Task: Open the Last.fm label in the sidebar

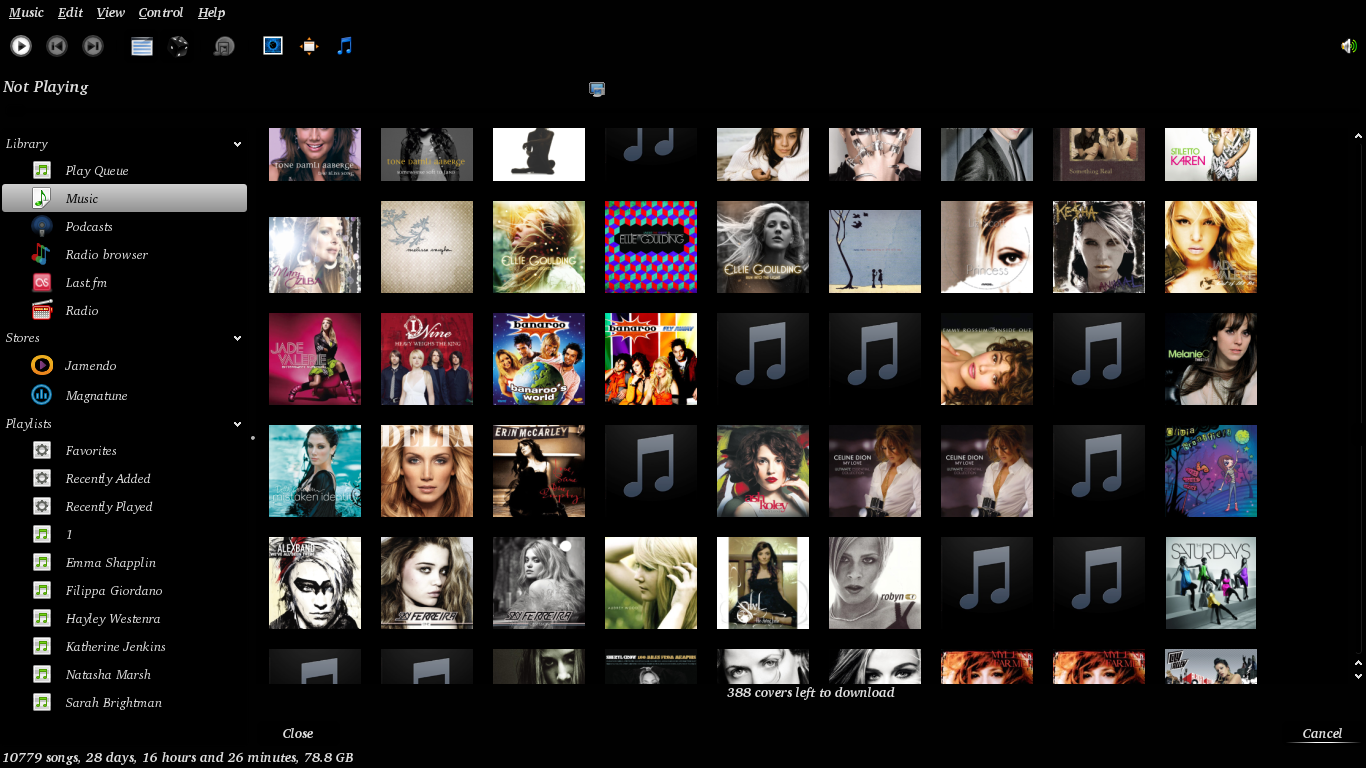Action: point(86,283)
